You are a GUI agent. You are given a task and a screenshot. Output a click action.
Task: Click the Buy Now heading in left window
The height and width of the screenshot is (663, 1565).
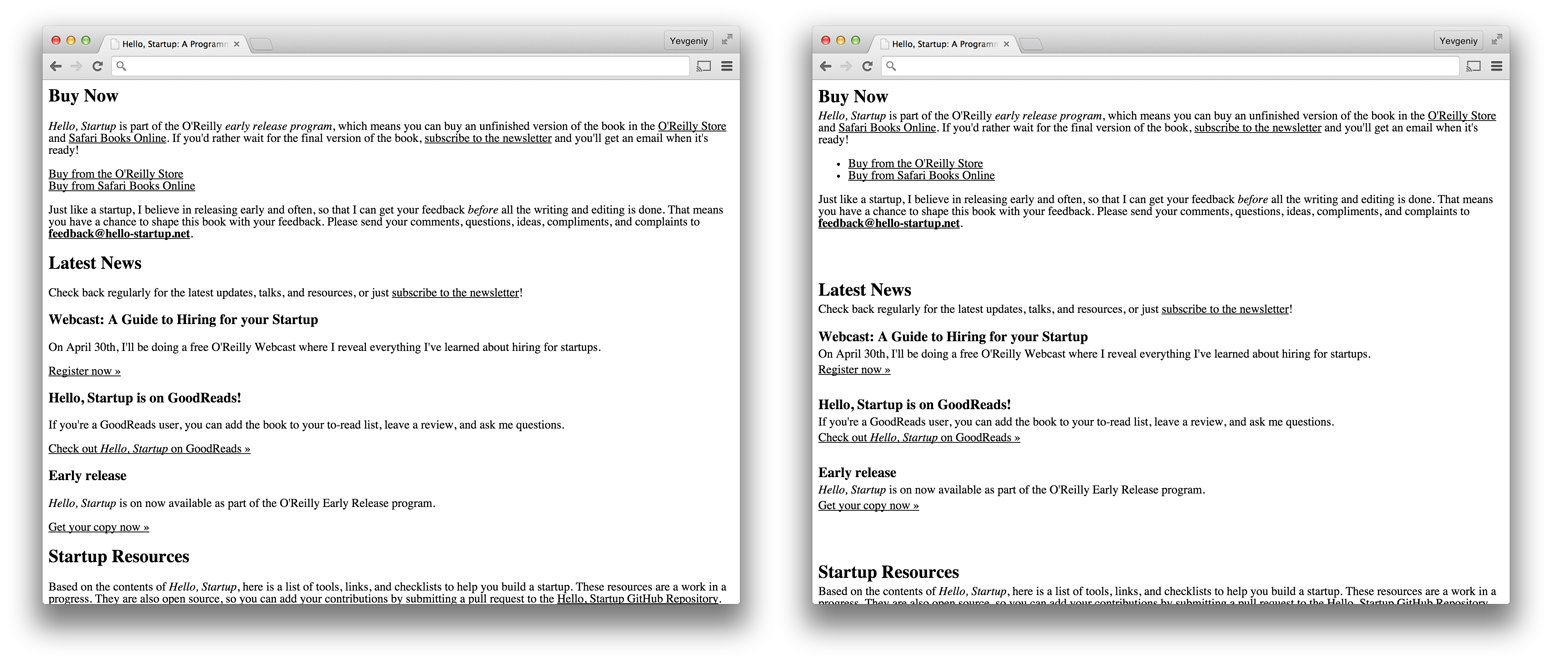[84, 96]
